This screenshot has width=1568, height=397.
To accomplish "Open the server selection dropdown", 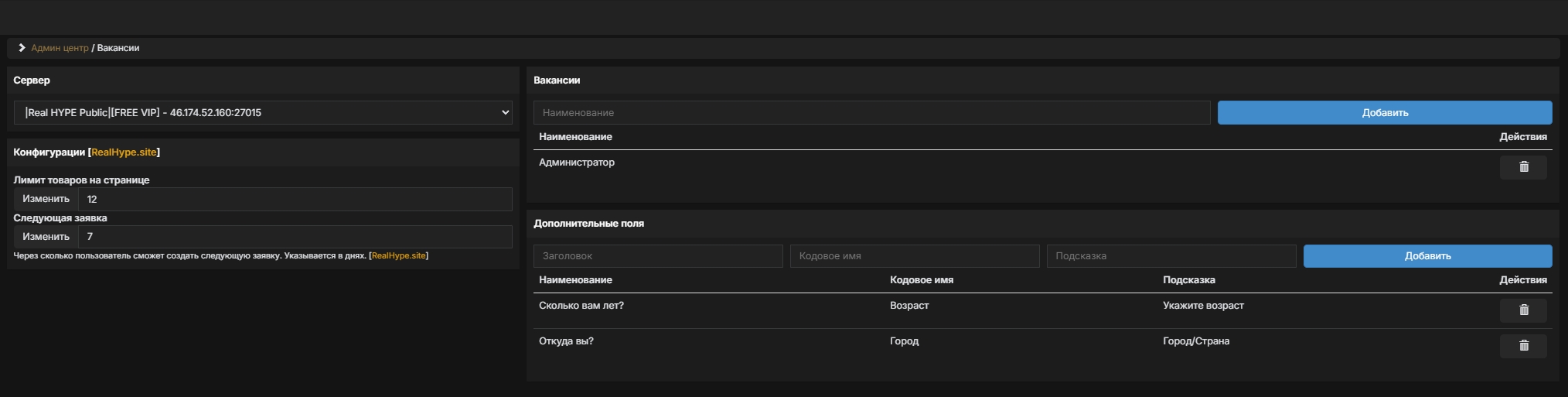I will pyautogui.click(x=263, y=112).
